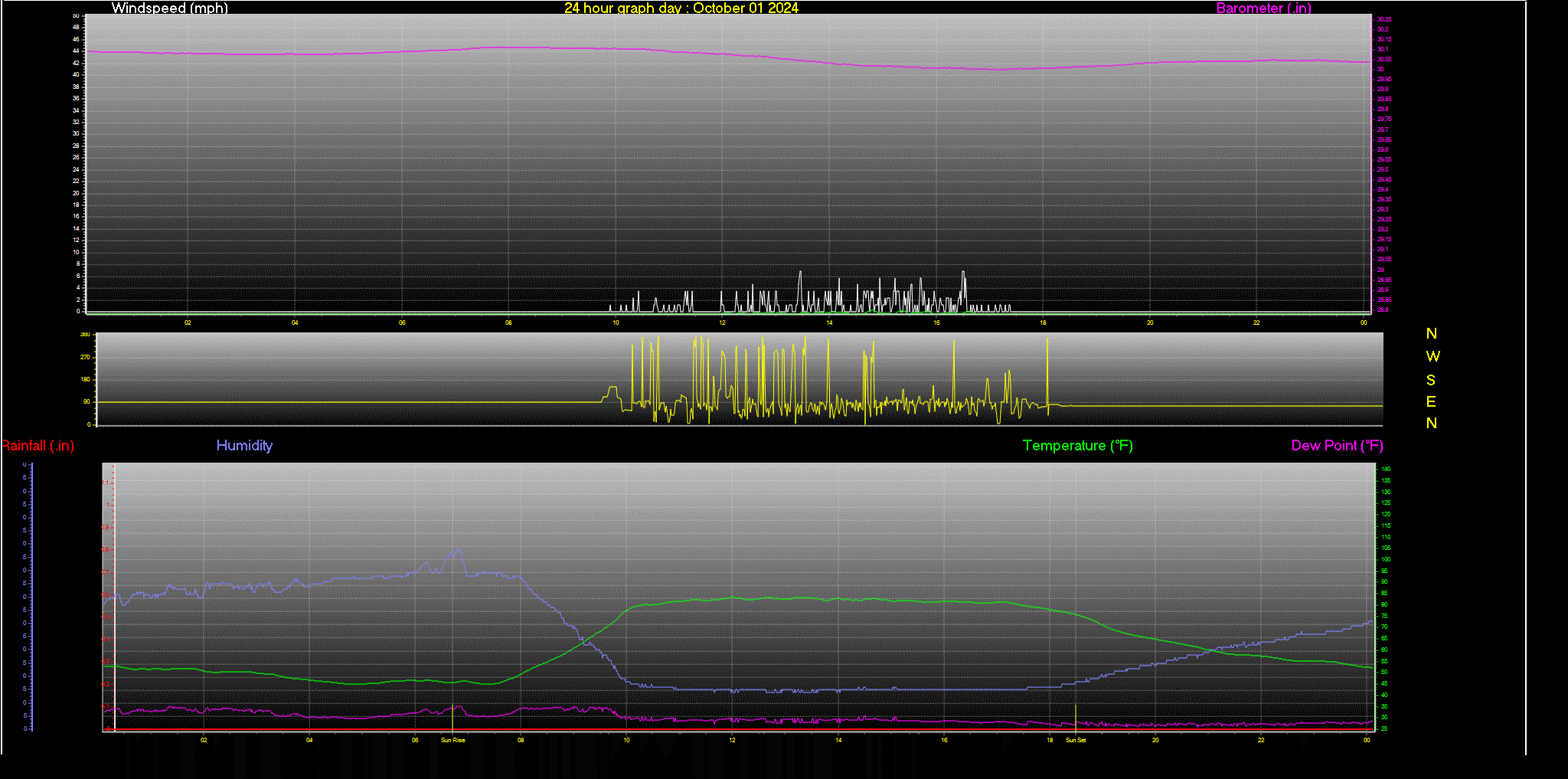Viewport: 1568px width, 779px height.
Task: Click the 90 tick on wind direction axis
Action: [x=87, y=401]
